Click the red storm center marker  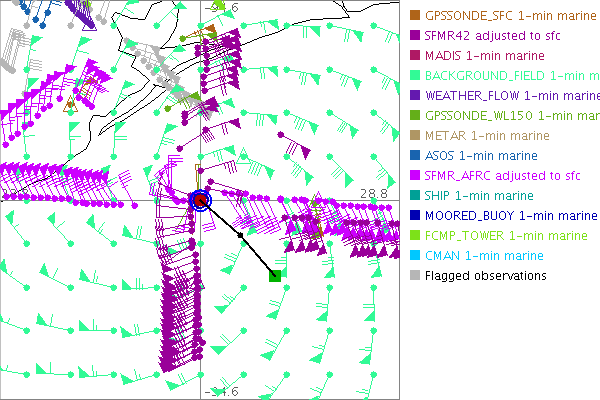(200, 201)
